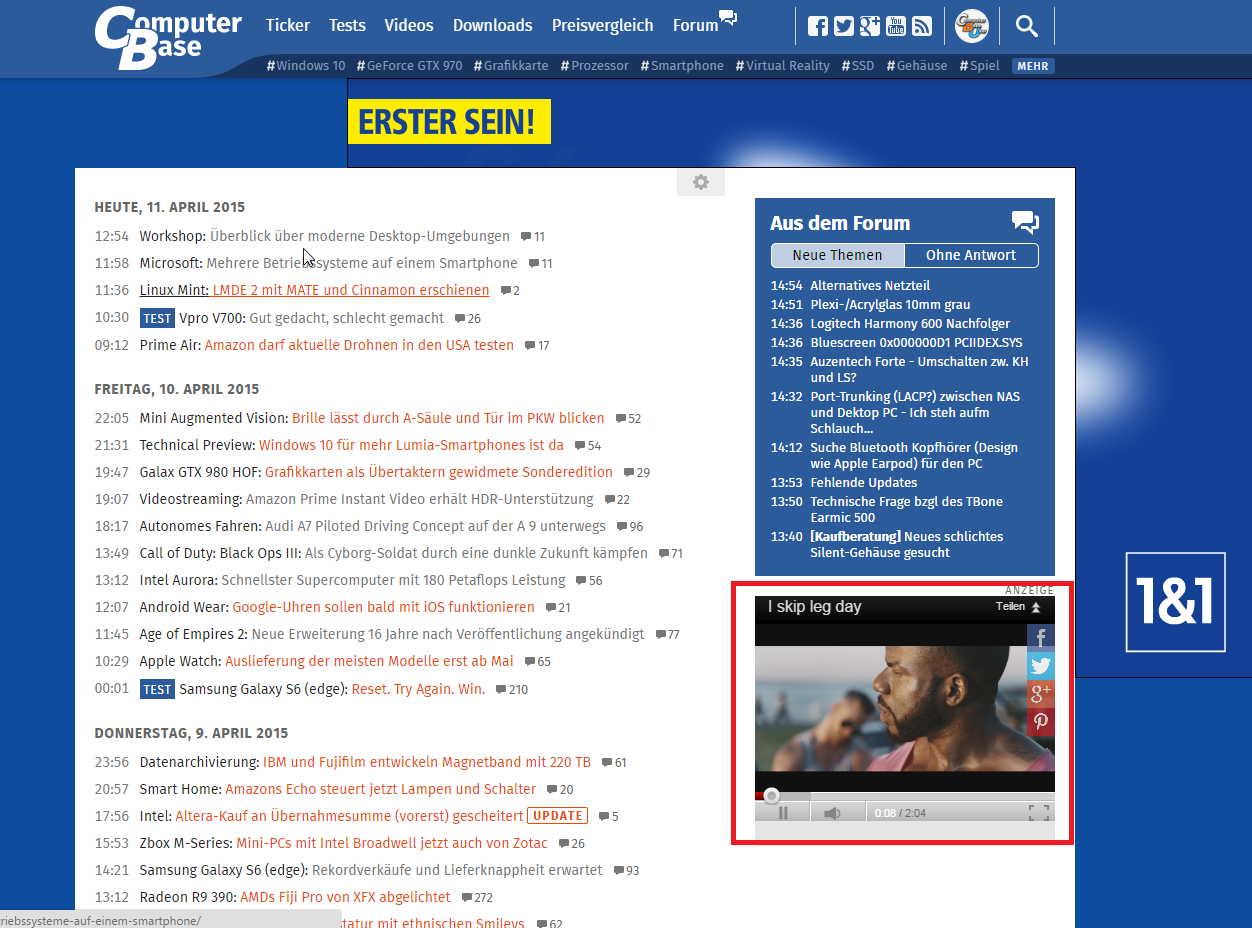Open Google+ icon in the header
The width and height of the screenshot is (1252, 928).
870,27
